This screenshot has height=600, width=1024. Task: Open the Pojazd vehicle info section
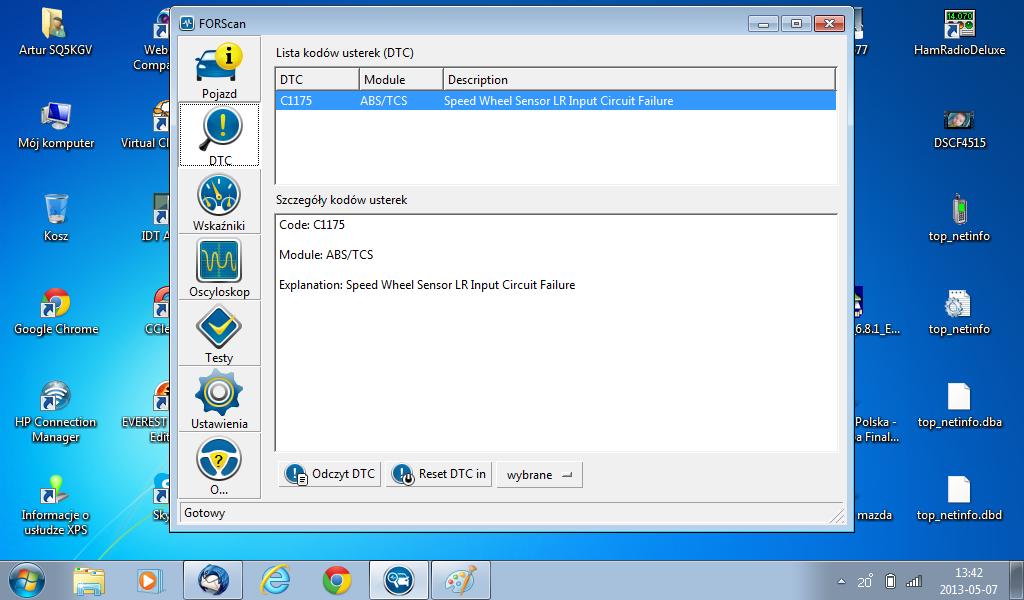point(219,70)
